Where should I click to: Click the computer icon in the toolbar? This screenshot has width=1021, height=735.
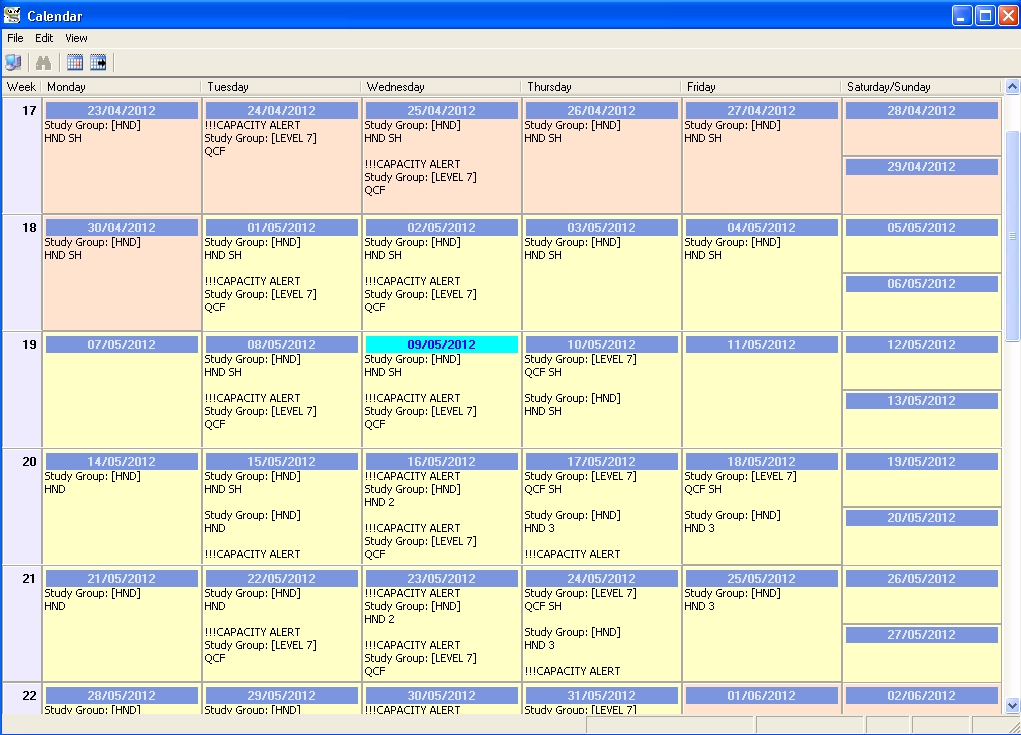pyautogui.click(x=13, y=62)
